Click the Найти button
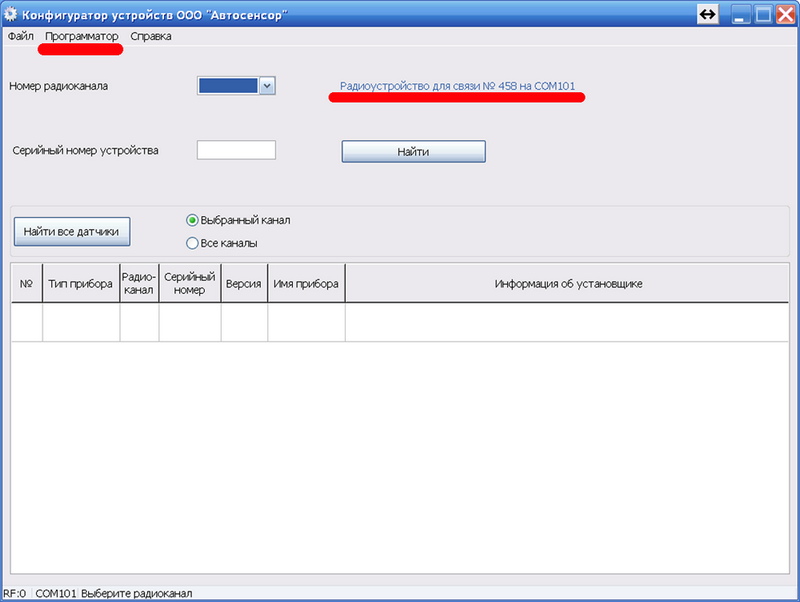This screenshot has width=800, height=602. click(x=413, y=152)
